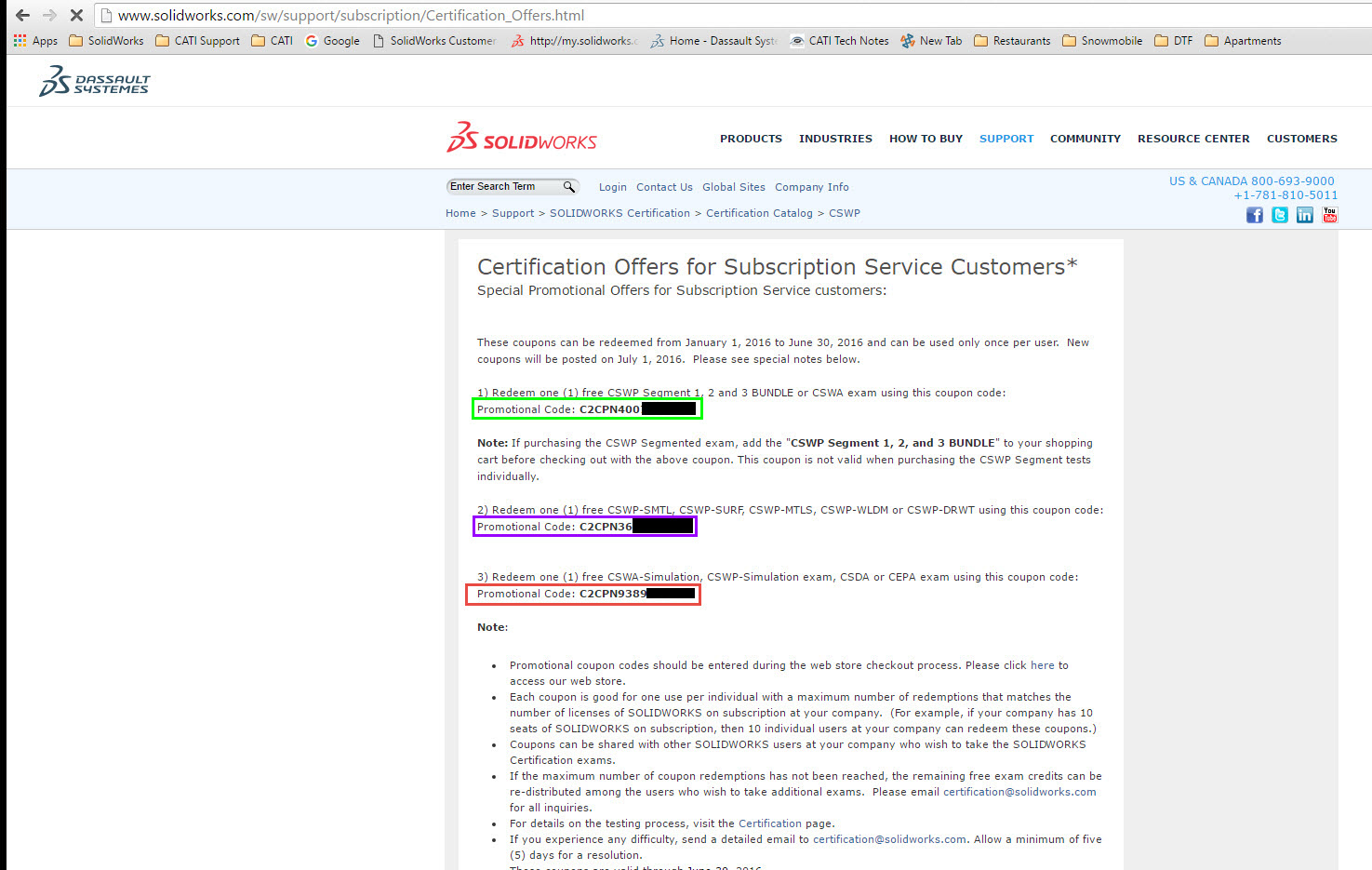Click certification@solidworks.com in the difficulty note
1372x870 pixels.
pos(890,839)
